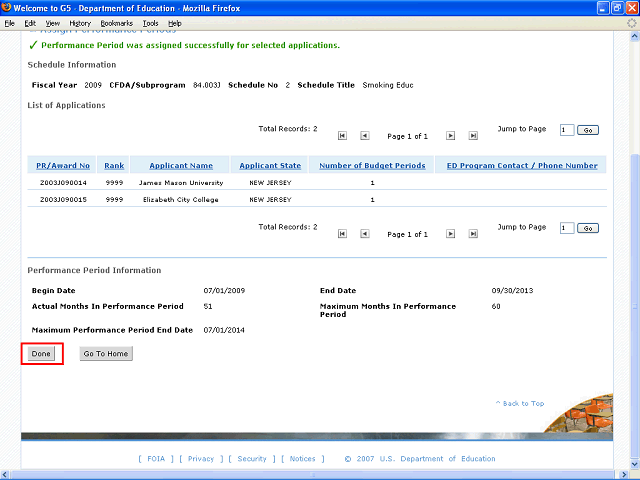This screenshot has width=640, height=480.
Task: Click Elizabeth City College cell
Action: (181, 200)
